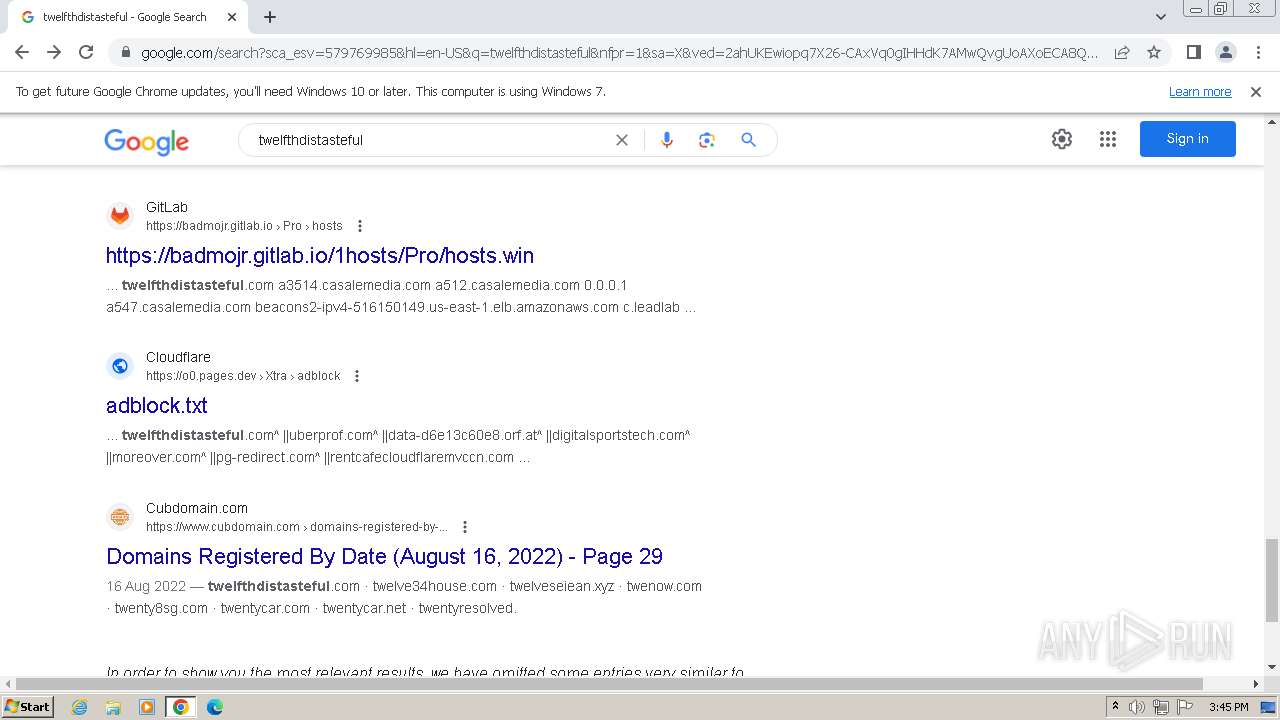The height and width of the screenshot is (720, 1280).
Task: Click the o0.pages.dev Xtra adblock breadcrumb
Action: pos(243,376)
